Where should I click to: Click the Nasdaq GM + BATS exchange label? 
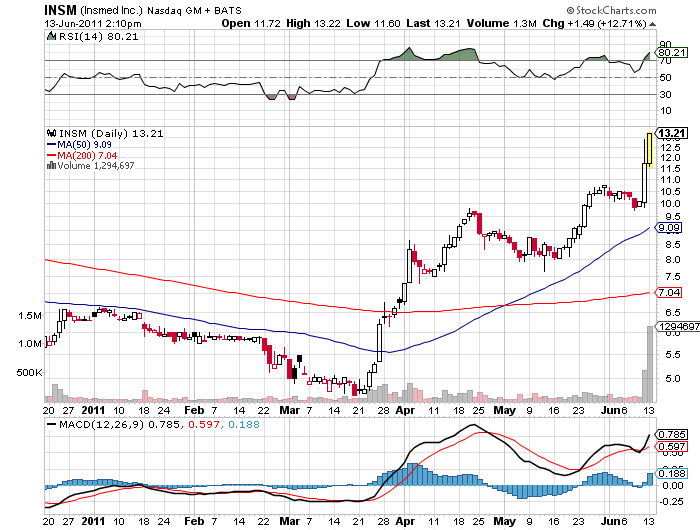click(x=194, y=11)
